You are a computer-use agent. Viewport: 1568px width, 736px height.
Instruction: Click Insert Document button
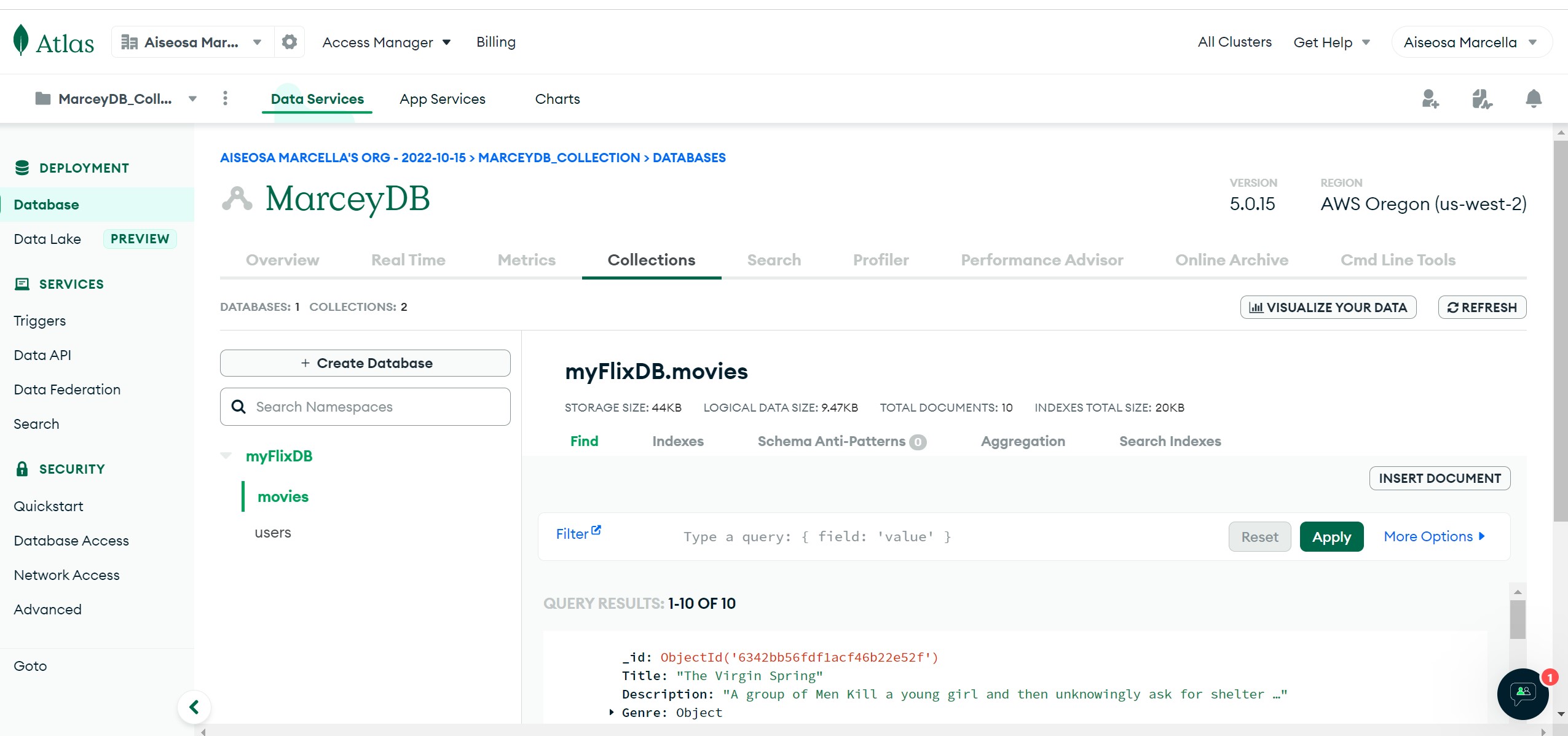click(1440, 478)
